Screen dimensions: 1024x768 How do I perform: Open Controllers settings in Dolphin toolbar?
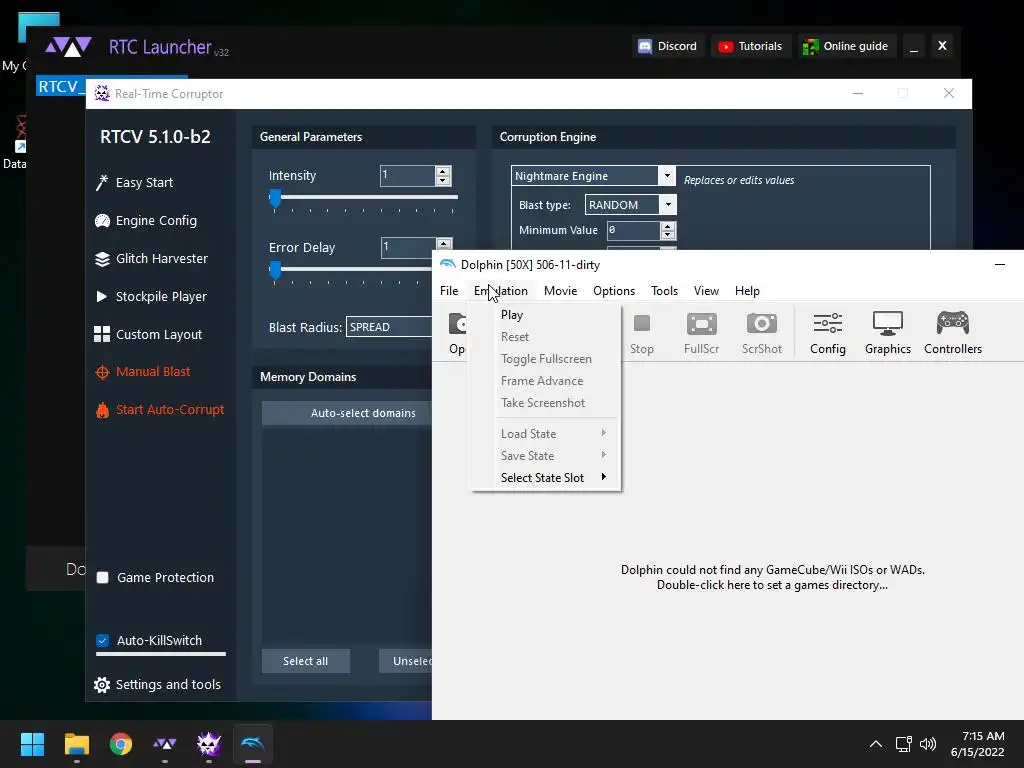pyautogui.click(x=953, y=334)
